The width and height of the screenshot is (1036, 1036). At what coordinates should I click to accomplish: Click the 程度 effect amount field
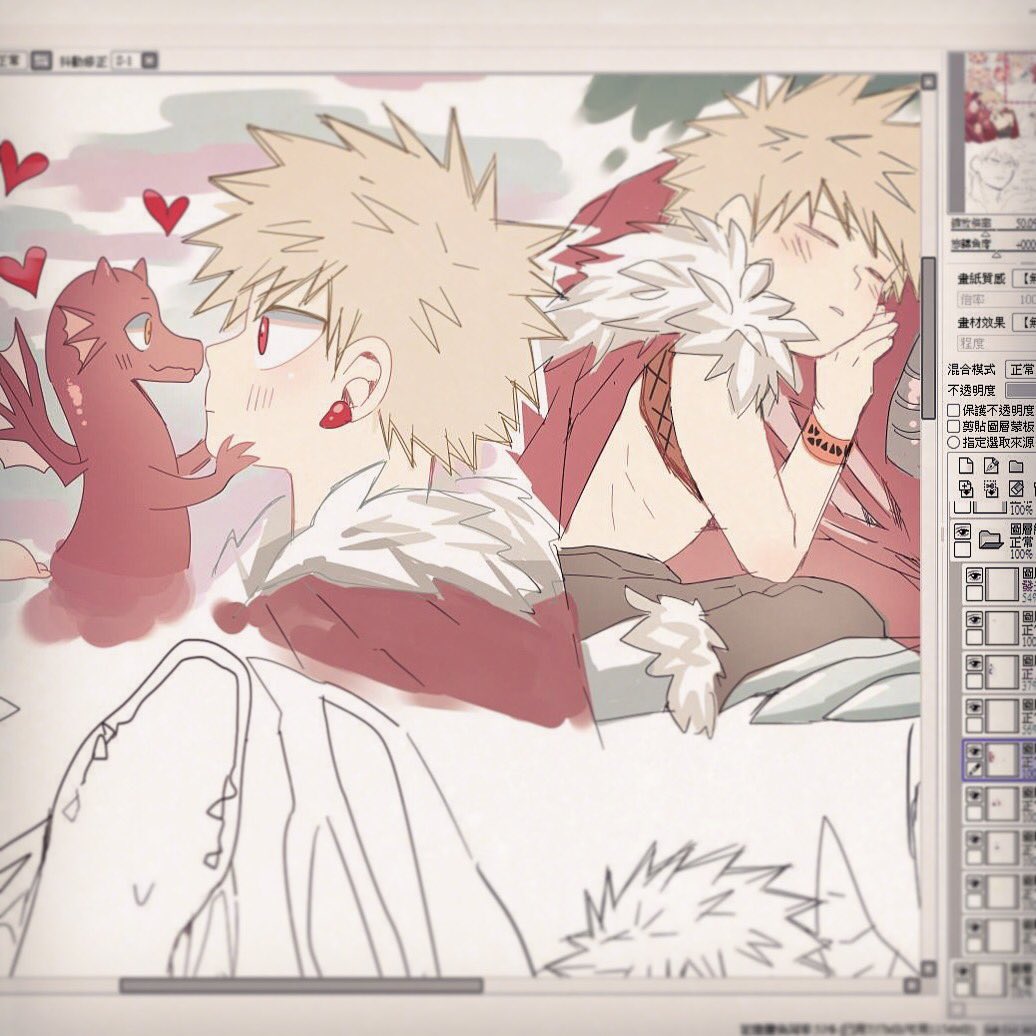tap(996, 344)
